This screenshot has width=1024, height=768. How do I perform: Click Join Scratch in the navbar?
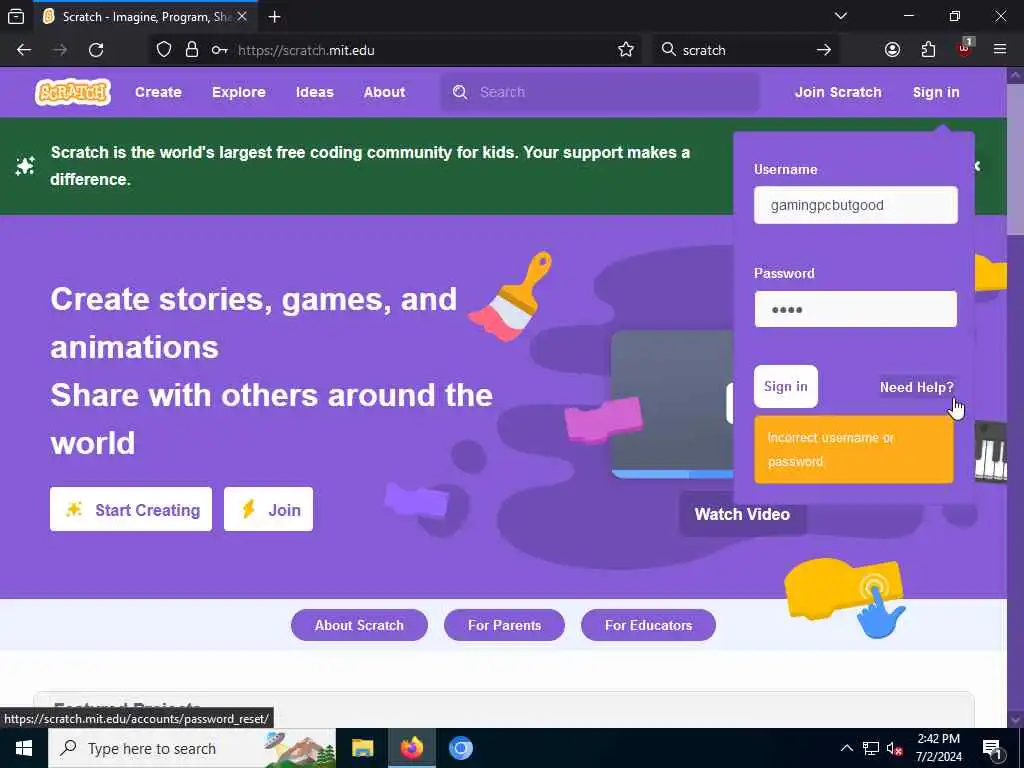point(838,92)
